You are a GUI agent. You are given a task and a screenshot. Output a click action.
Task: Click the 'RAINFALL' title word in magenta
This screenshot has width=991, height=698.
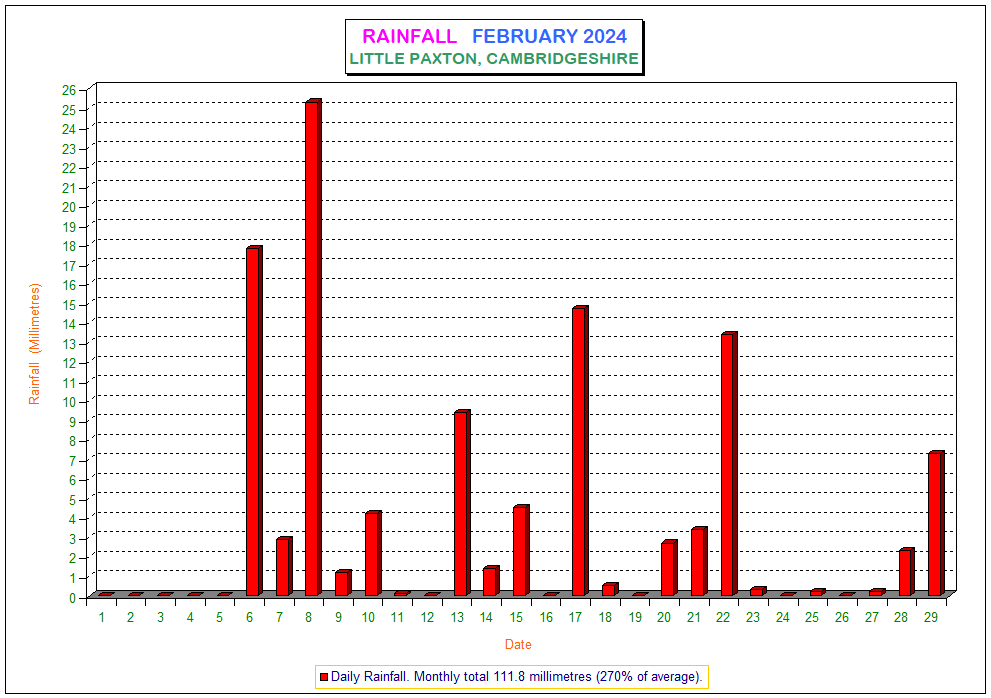pos(410,36)
